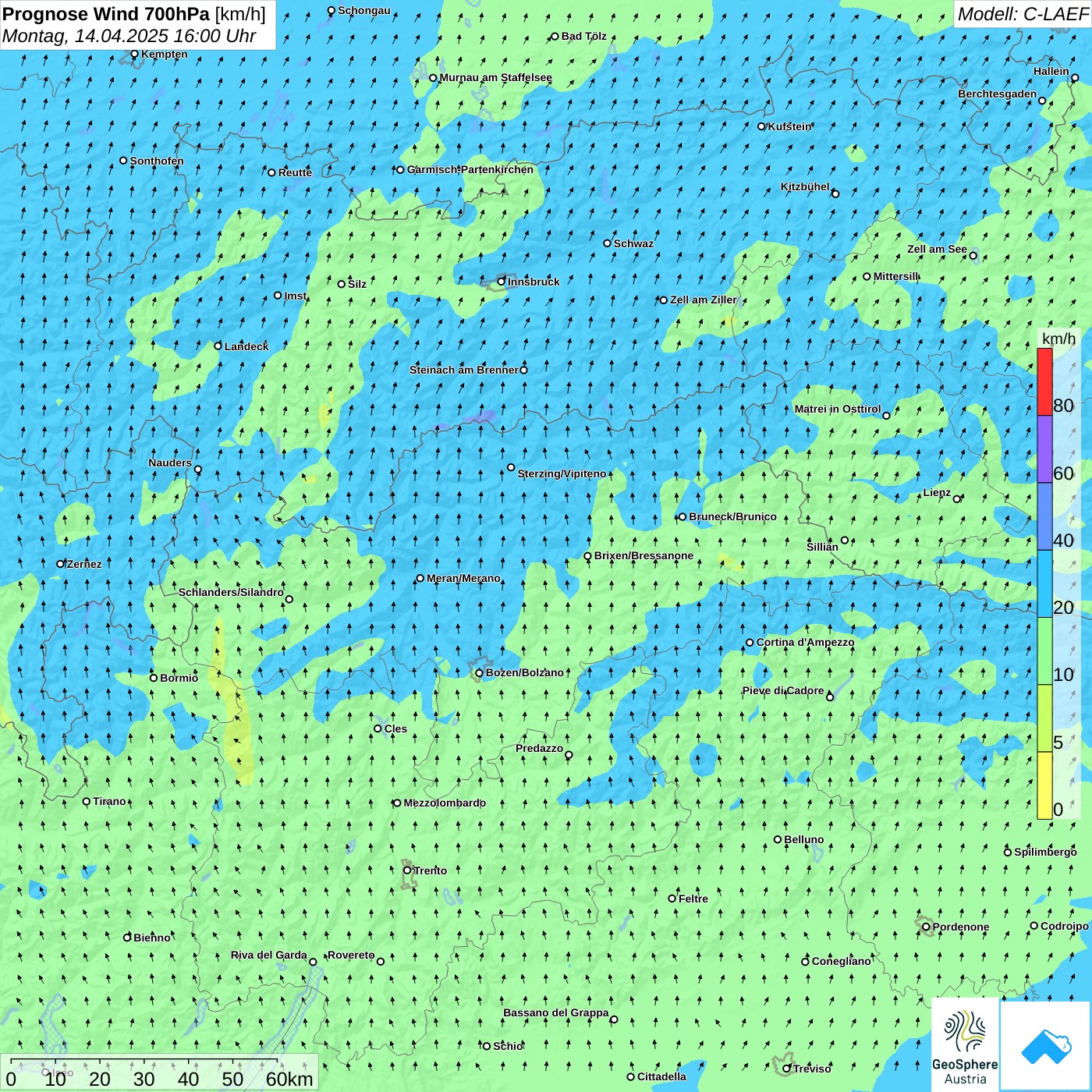Select the 'Bassano del Grappa' label

pos(556,1012)
